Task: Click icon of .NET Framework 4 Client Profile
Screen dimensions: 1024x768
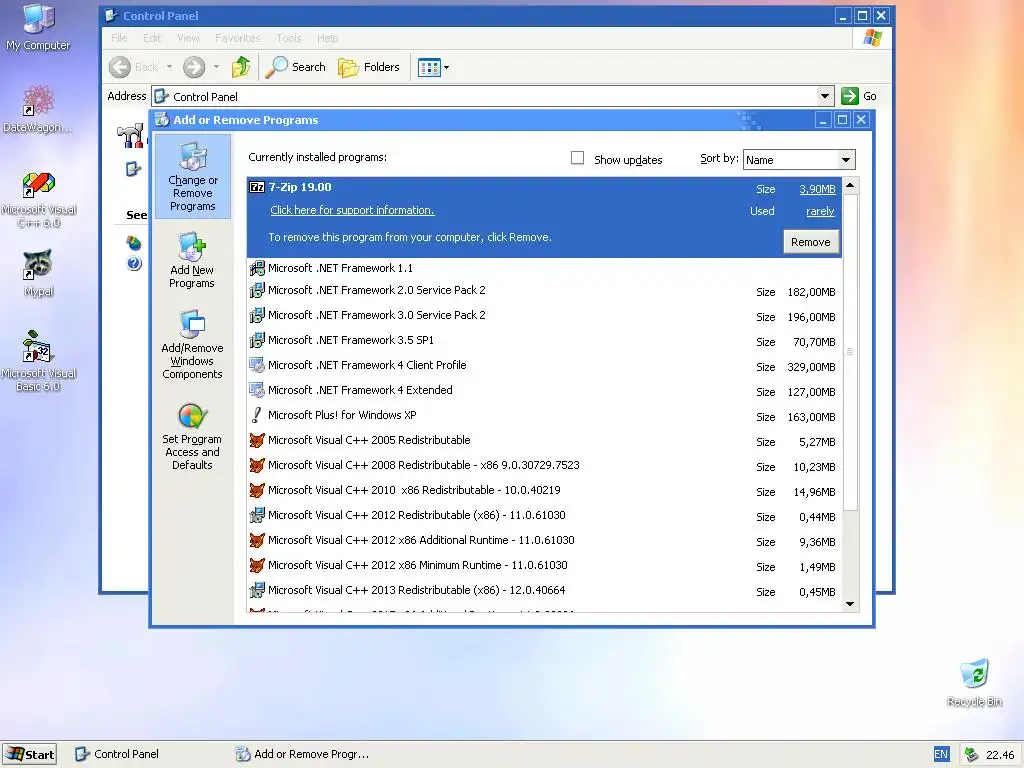Action: 257,365
